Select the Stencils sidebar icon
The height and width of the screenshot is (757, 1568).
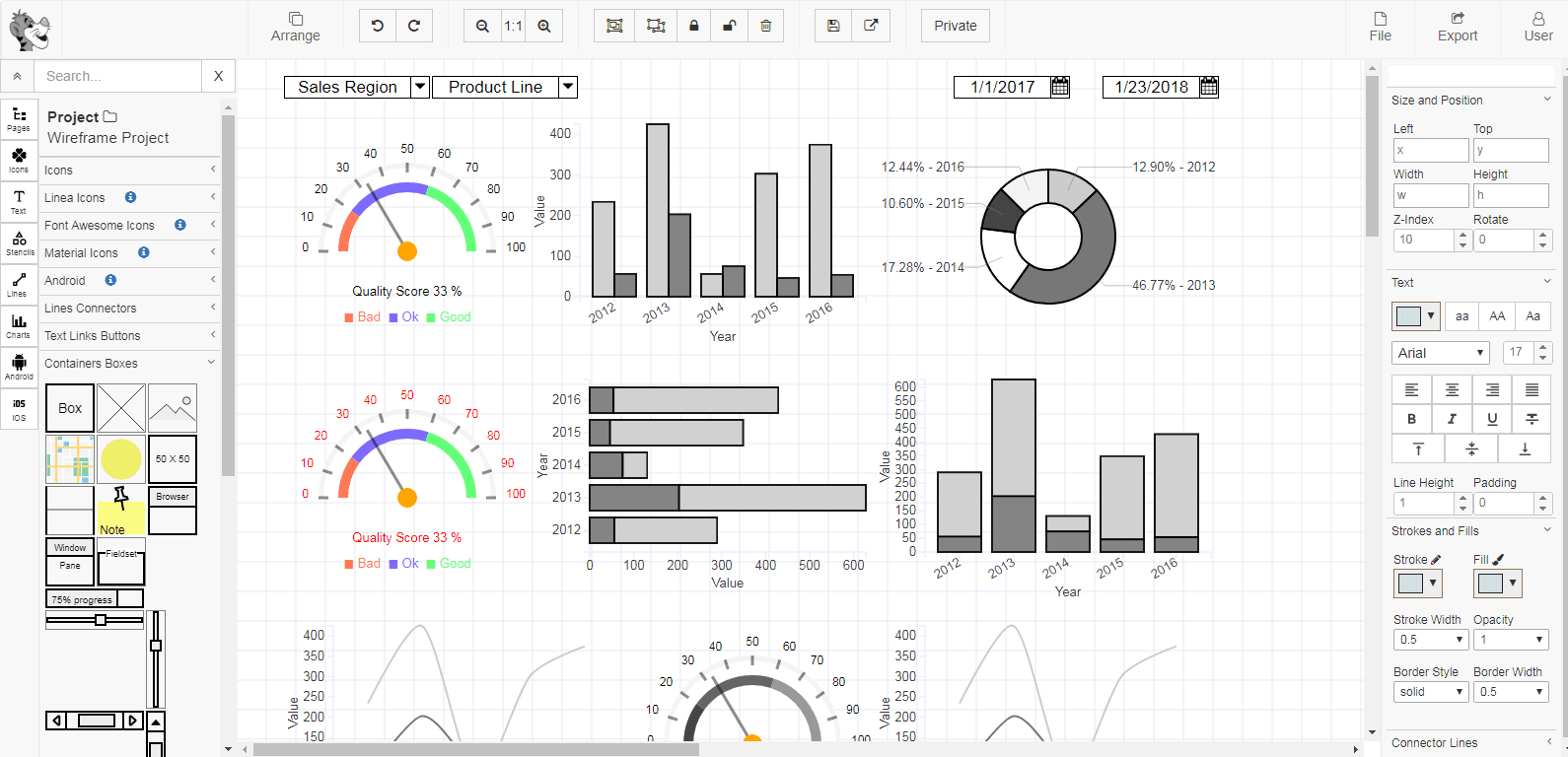(19, 242)
